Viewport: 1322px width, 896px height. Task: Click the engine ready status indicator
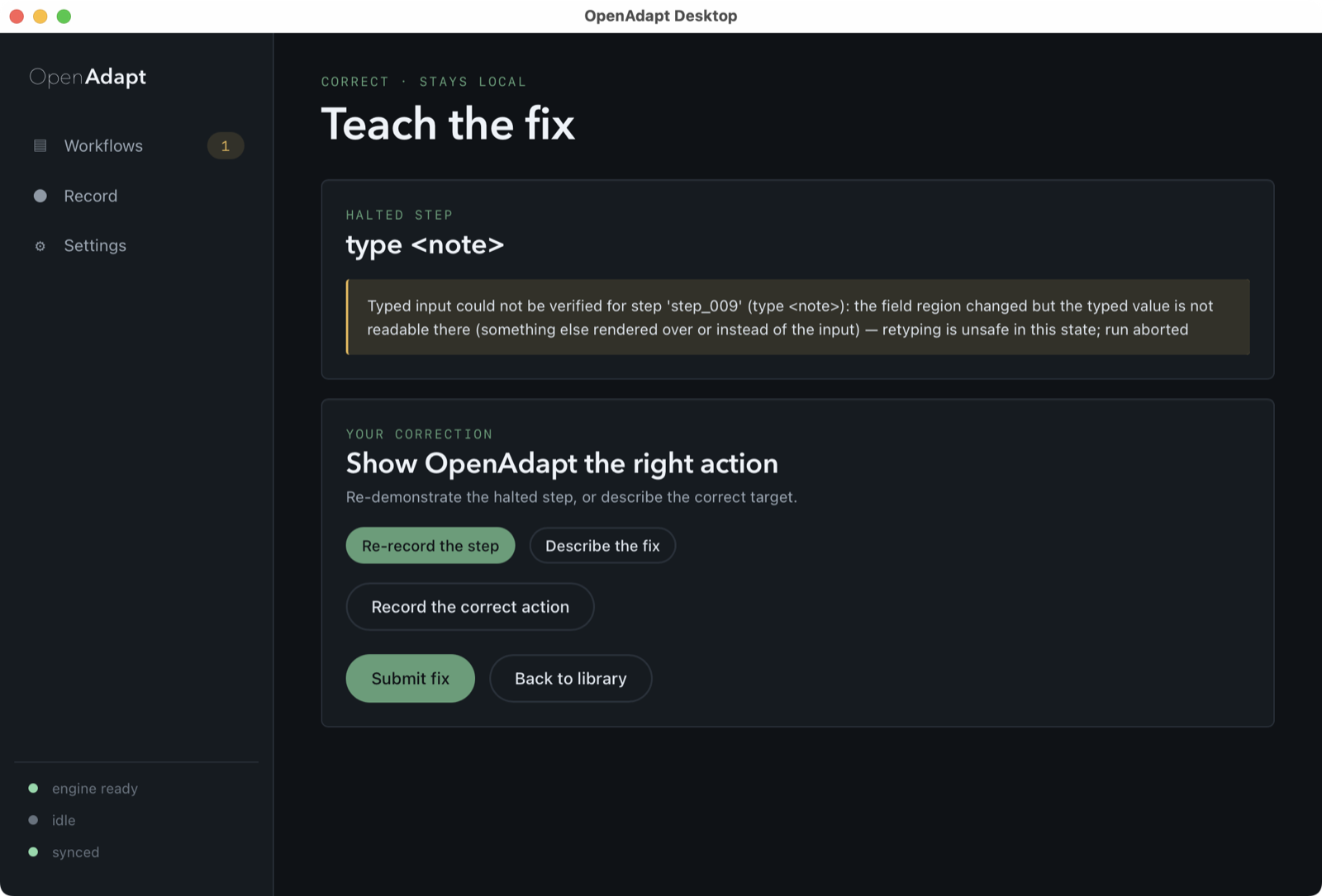pos(33,789)
